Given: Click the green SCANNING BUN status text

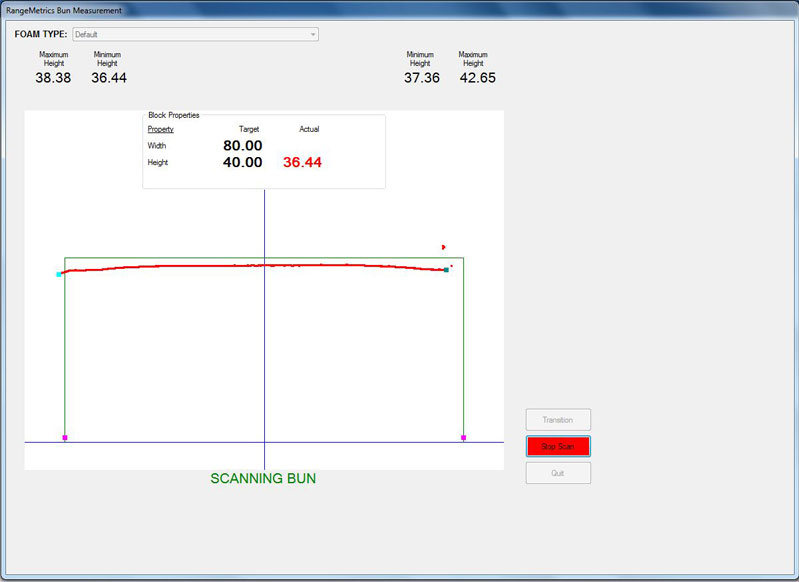Looking at the screenshot, I should 263,479.
